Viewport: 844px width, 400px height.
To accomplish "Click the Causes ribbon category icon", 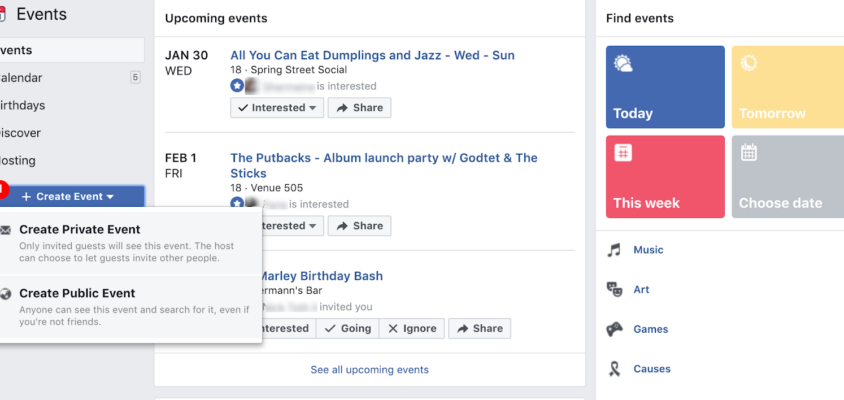I will click(614, 369).
